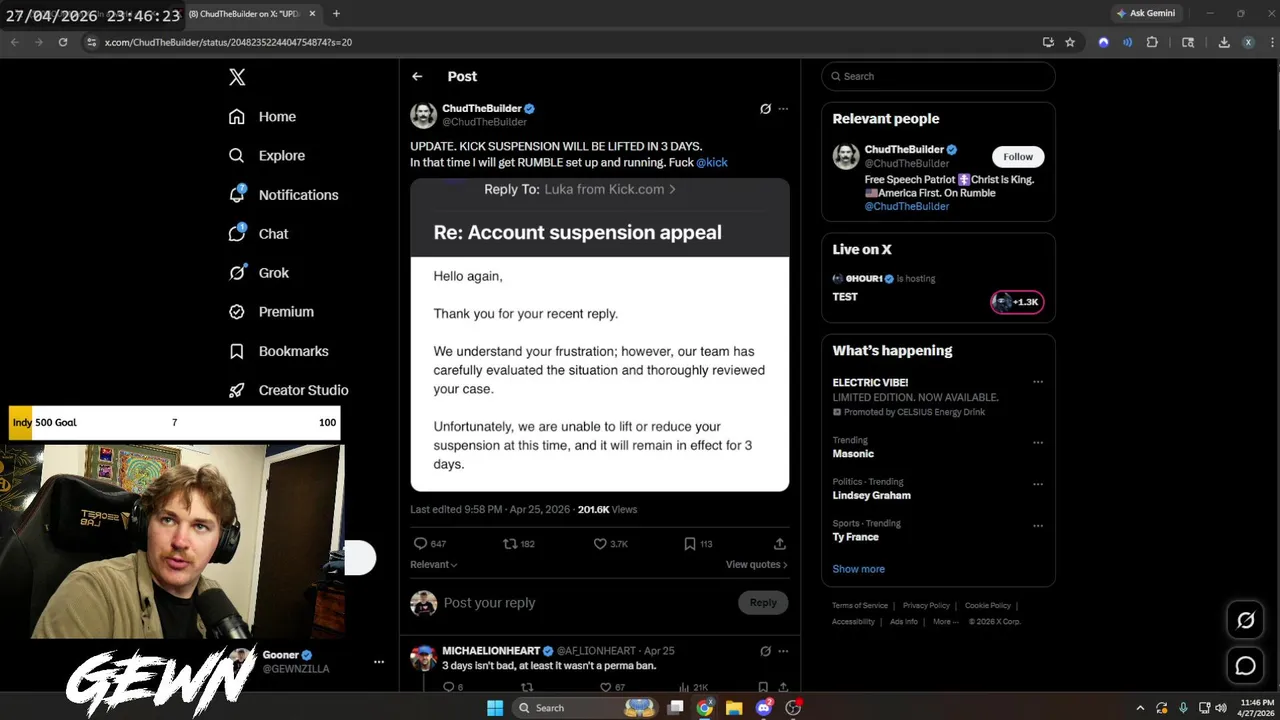
Task: Open the Terms of Service link
Action: [860, 605]
